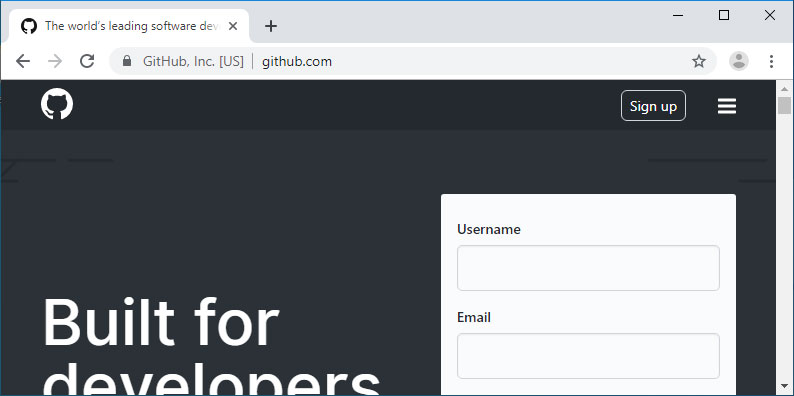Click the scrollbar up arrow
This screenshot has height=396, width=794.
click(784, 89)
